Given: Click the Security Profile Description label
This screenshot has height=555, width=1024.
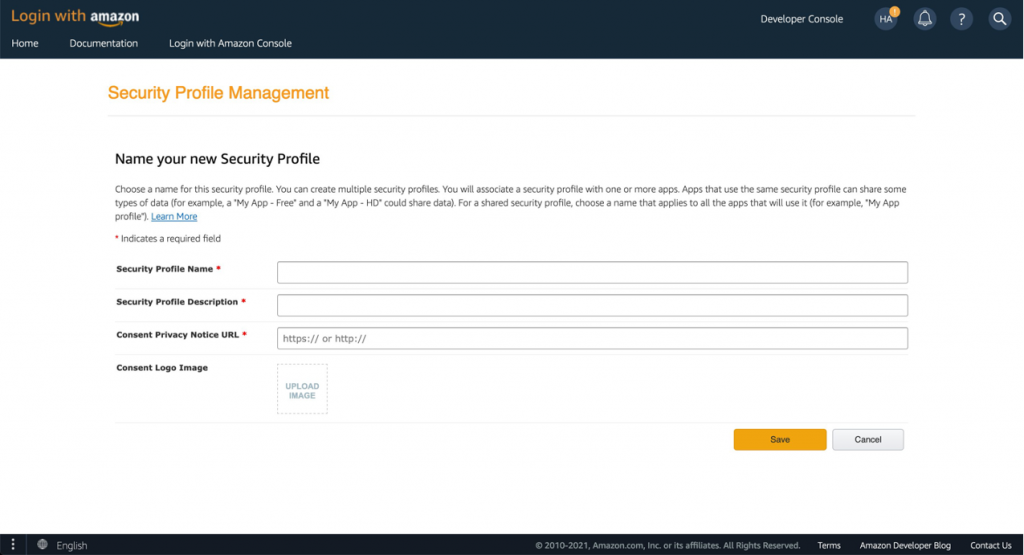Looking at the screenshot, I should (x=177, y=302).
